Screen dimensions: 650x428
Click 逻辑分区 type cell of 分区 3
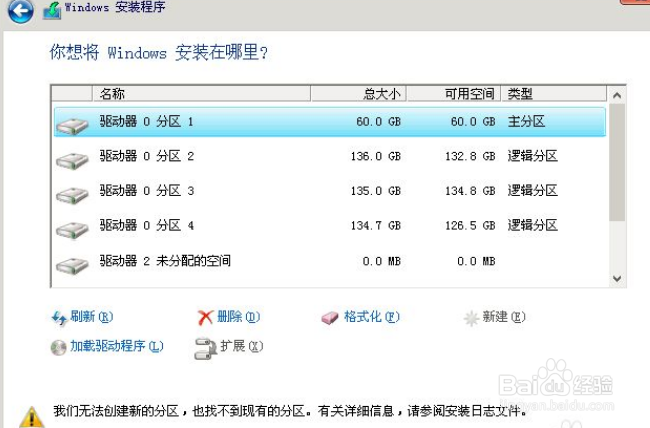click(x=533, y=191)
